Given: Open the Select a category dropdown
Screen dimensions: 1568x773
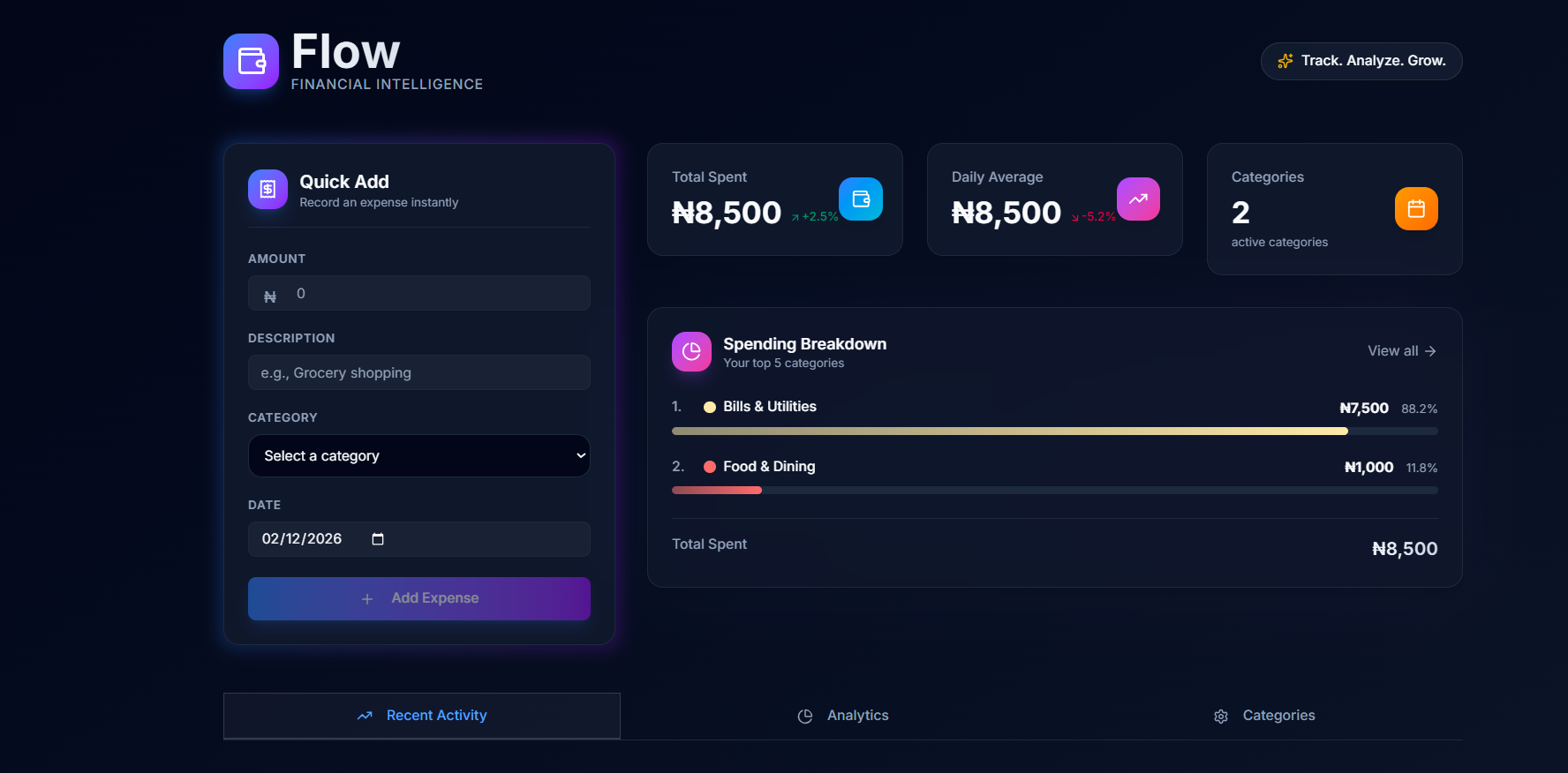Looking at the screenshot, I should tap(418, 455).
